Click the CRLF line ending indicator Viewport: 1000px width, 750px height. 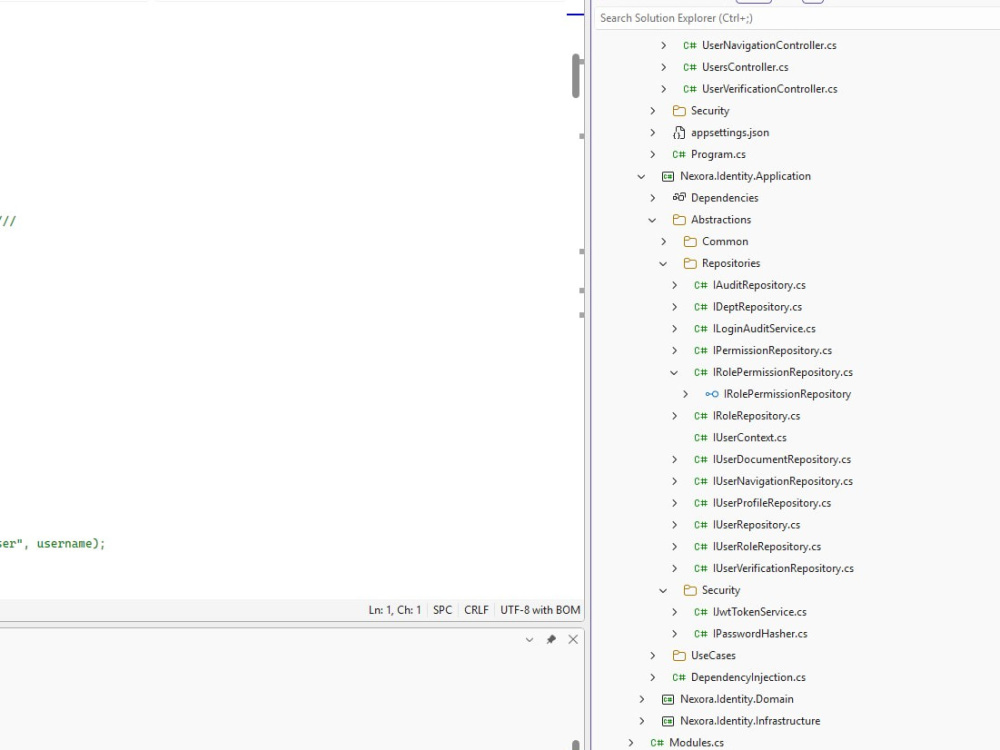click(476, 610)
